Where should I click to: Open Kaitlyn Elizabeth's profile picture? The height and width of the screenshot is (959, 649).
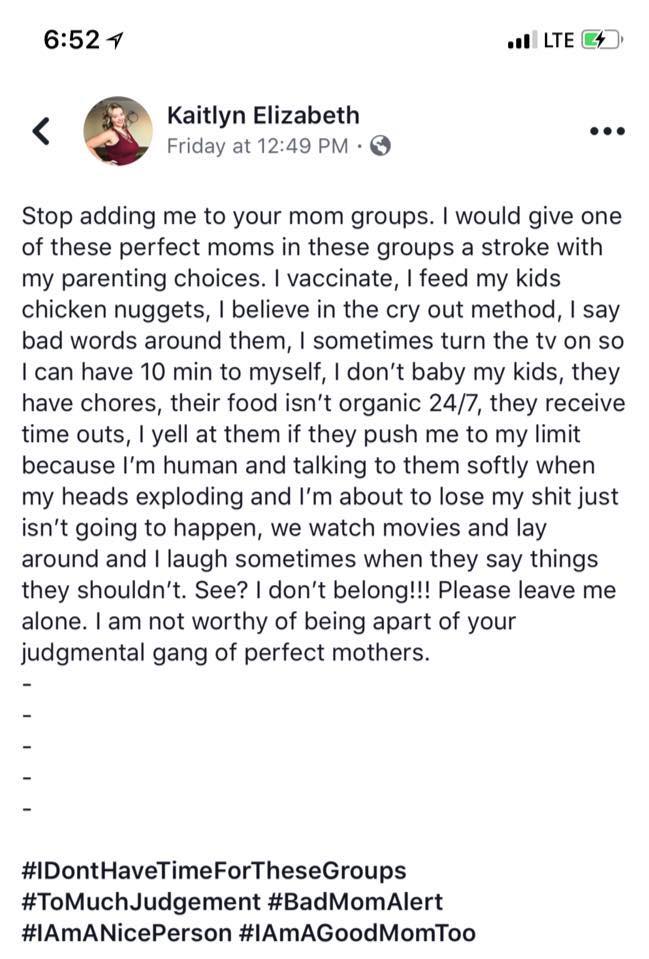[x=118, y=131]
